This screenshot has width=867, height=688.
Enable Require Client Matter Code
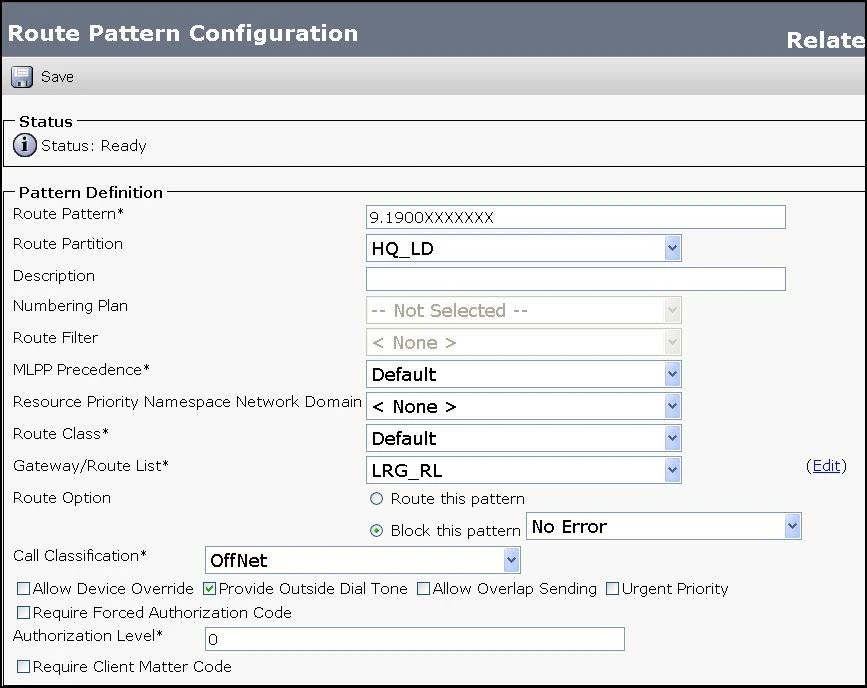(23, 666)
